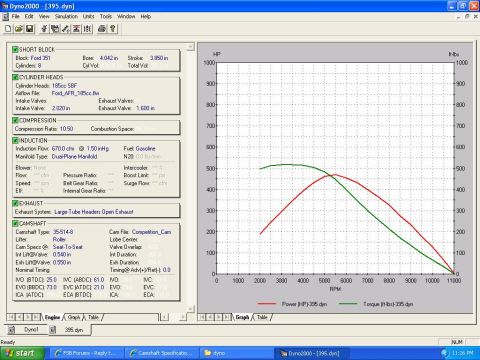480x360 pixels.
Task: Click the Intake Valve value 2.020 in
Action: [x=61, y=108]
